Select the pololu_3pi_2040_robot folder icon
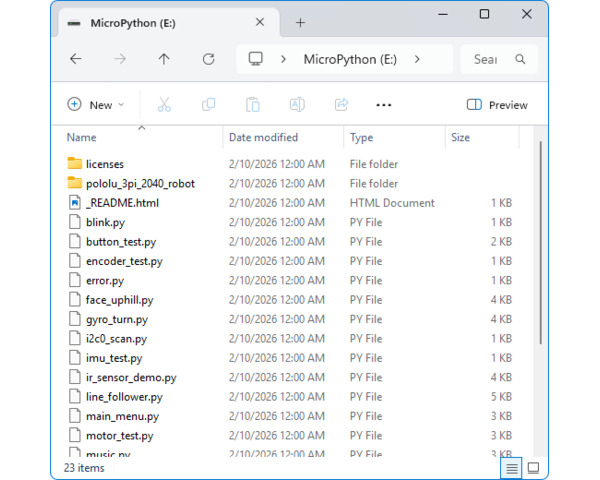Viewport: 600px width, 480px height. click(x=74, y=183)
